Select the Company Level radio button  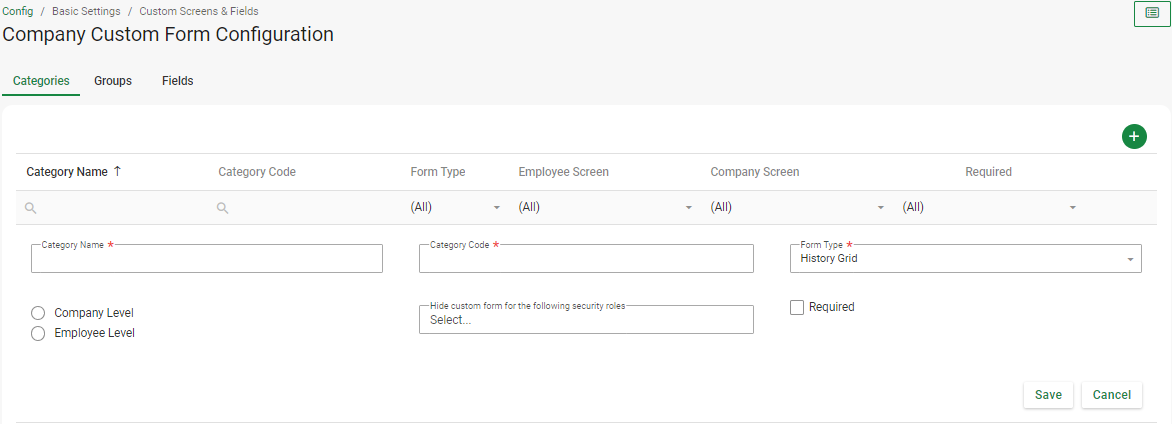point(38,313)
